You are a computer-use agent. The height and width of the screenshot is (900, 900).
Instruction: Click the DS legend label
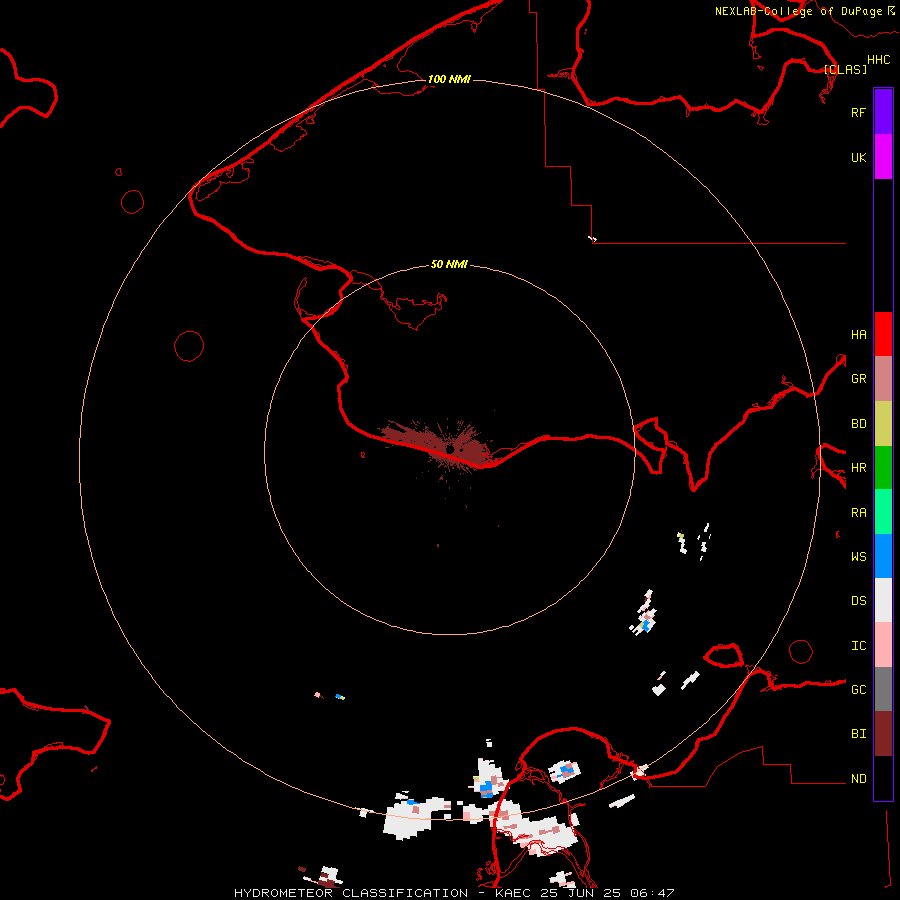[x=858, y=601]
